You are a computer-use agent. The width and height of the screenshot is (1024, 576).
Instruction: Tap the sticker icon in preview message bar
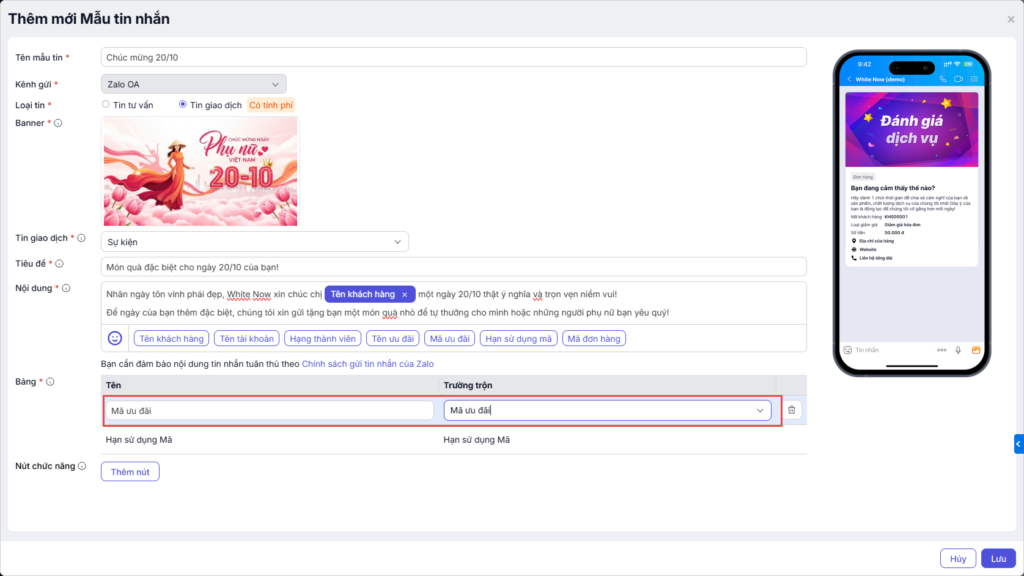coord(848,351)
